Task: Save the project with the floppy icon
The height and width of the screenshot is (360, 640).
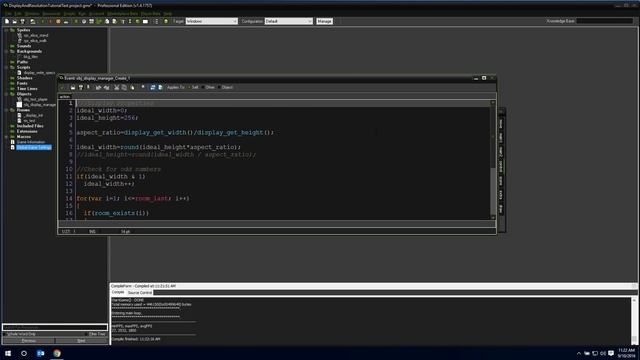Action: (x=23, y=21)
